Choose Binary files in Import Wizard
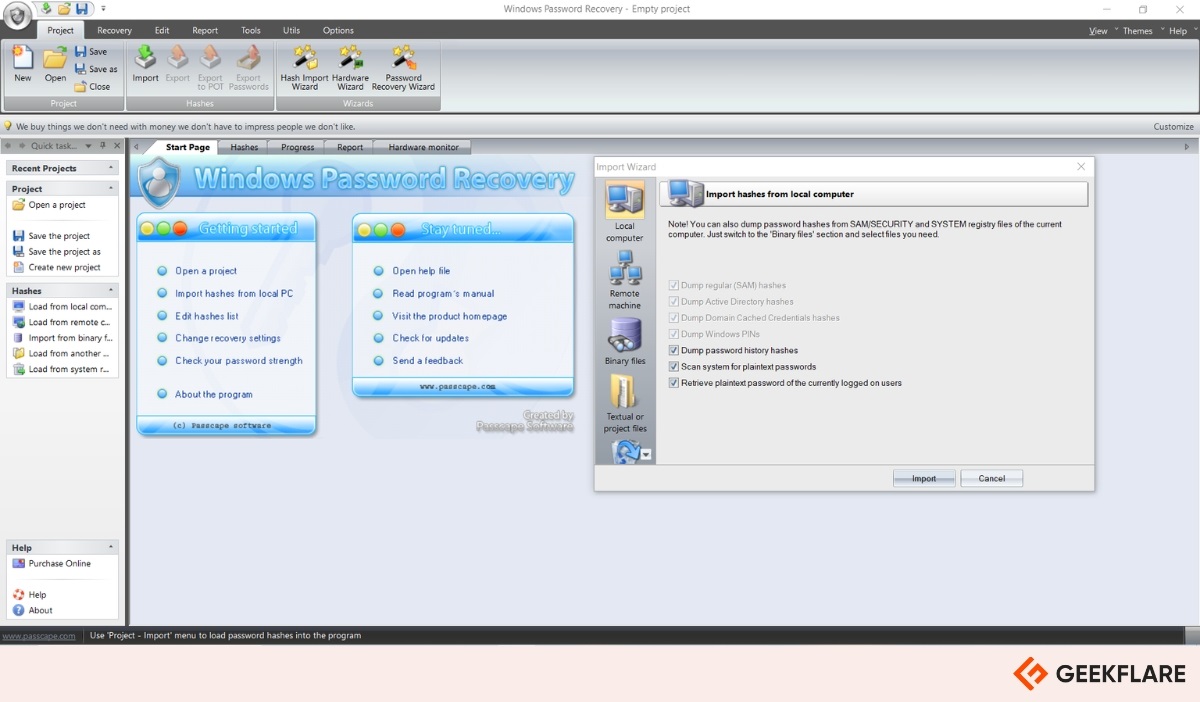Screen dimensions: 1200x702 pos(625,342)
